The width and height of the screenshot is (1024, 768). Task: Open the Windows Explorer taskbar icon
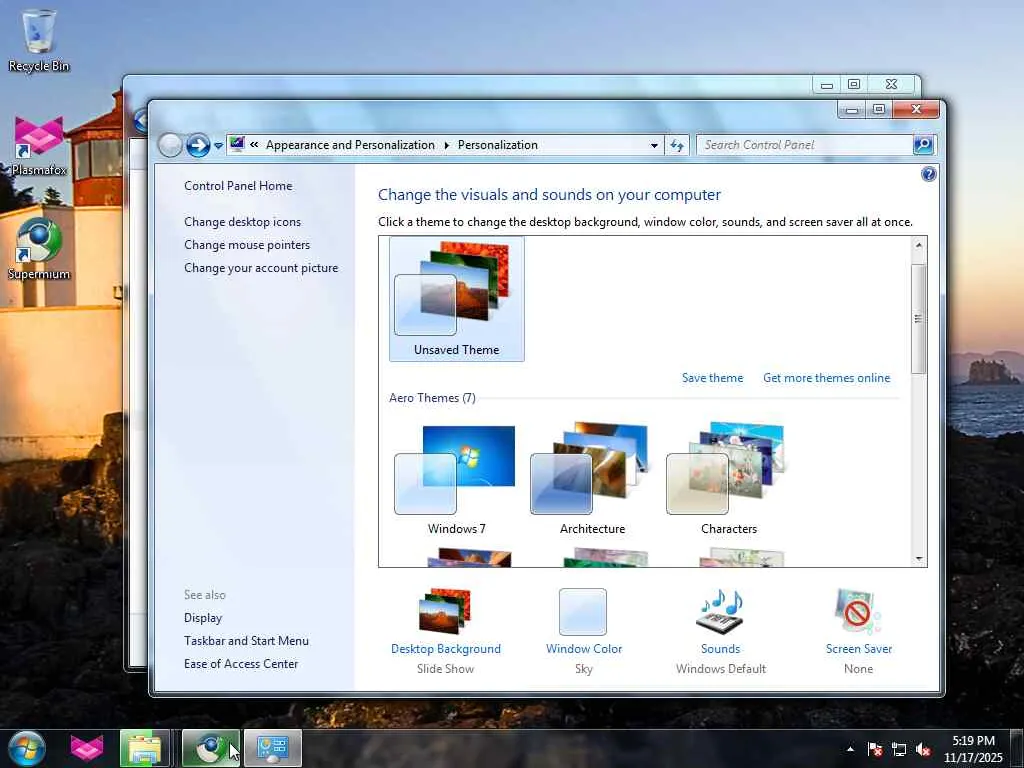pos(145,748)
